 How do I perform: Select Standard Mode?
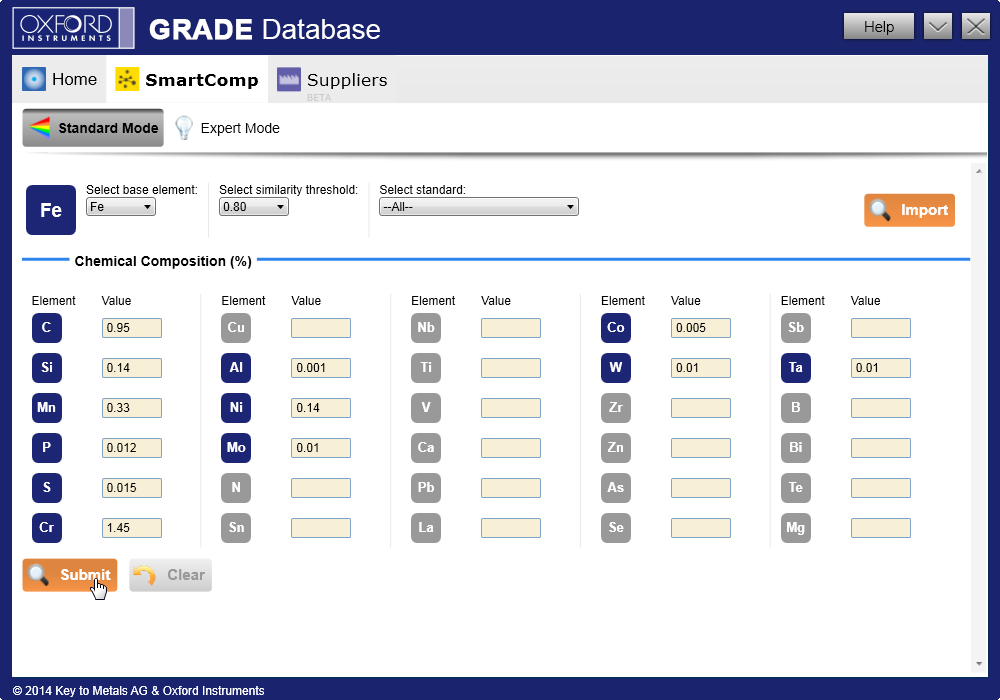[93, 128]
